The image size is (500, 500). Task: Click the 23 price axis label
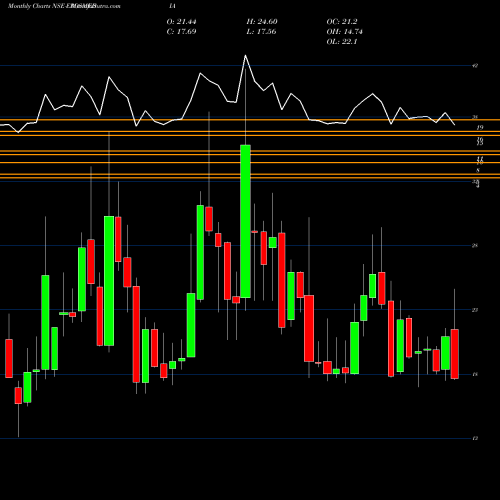(x=475, y=310)
